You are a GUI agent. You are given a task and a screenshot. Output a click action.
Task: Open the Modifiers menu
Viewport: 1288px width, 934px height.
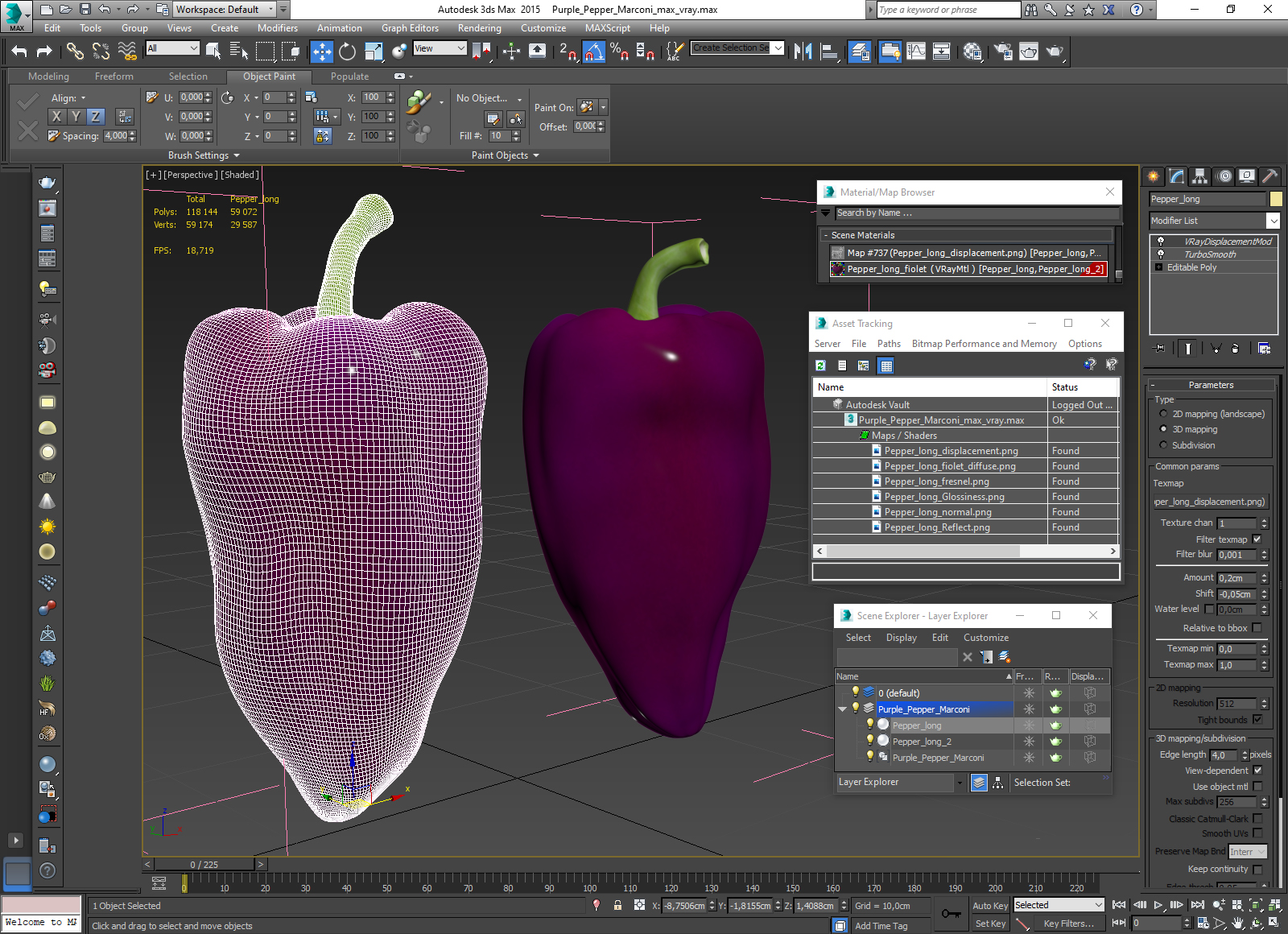point(278,28)
